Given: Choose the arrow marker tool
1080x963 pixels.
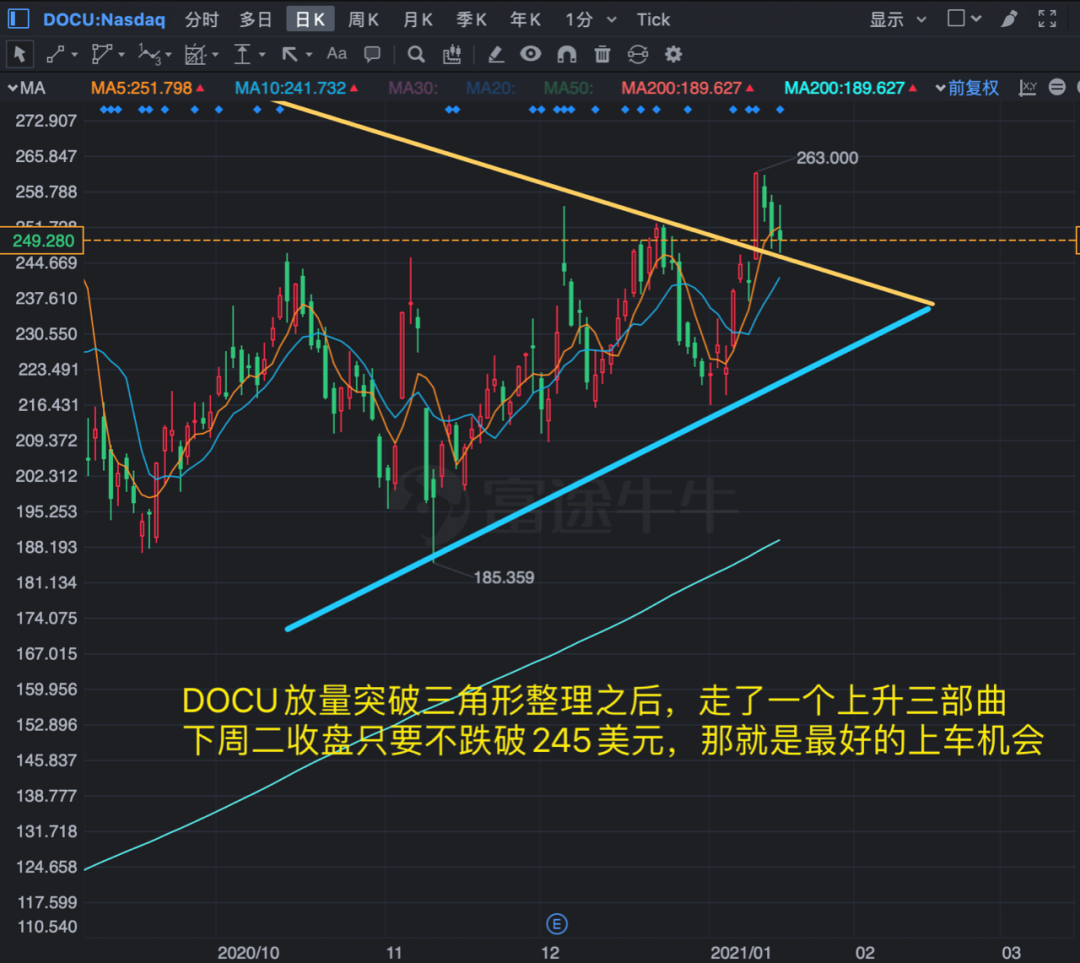Looking at the screenshot, I should coord(290,54).
